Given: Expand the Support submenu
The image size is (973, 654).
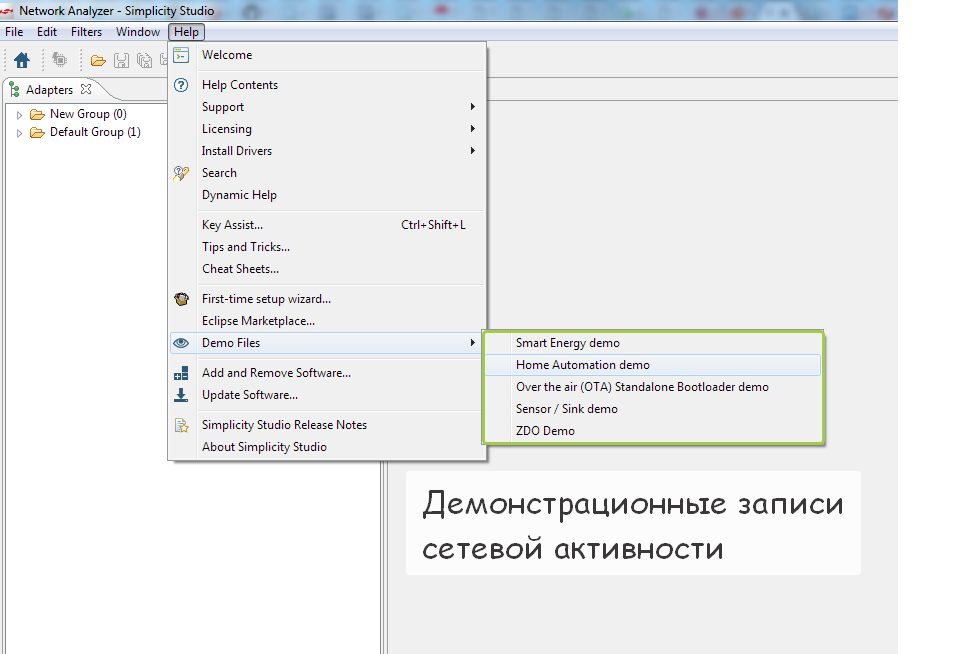Looking at the screenshot, I should coord(326,107).
